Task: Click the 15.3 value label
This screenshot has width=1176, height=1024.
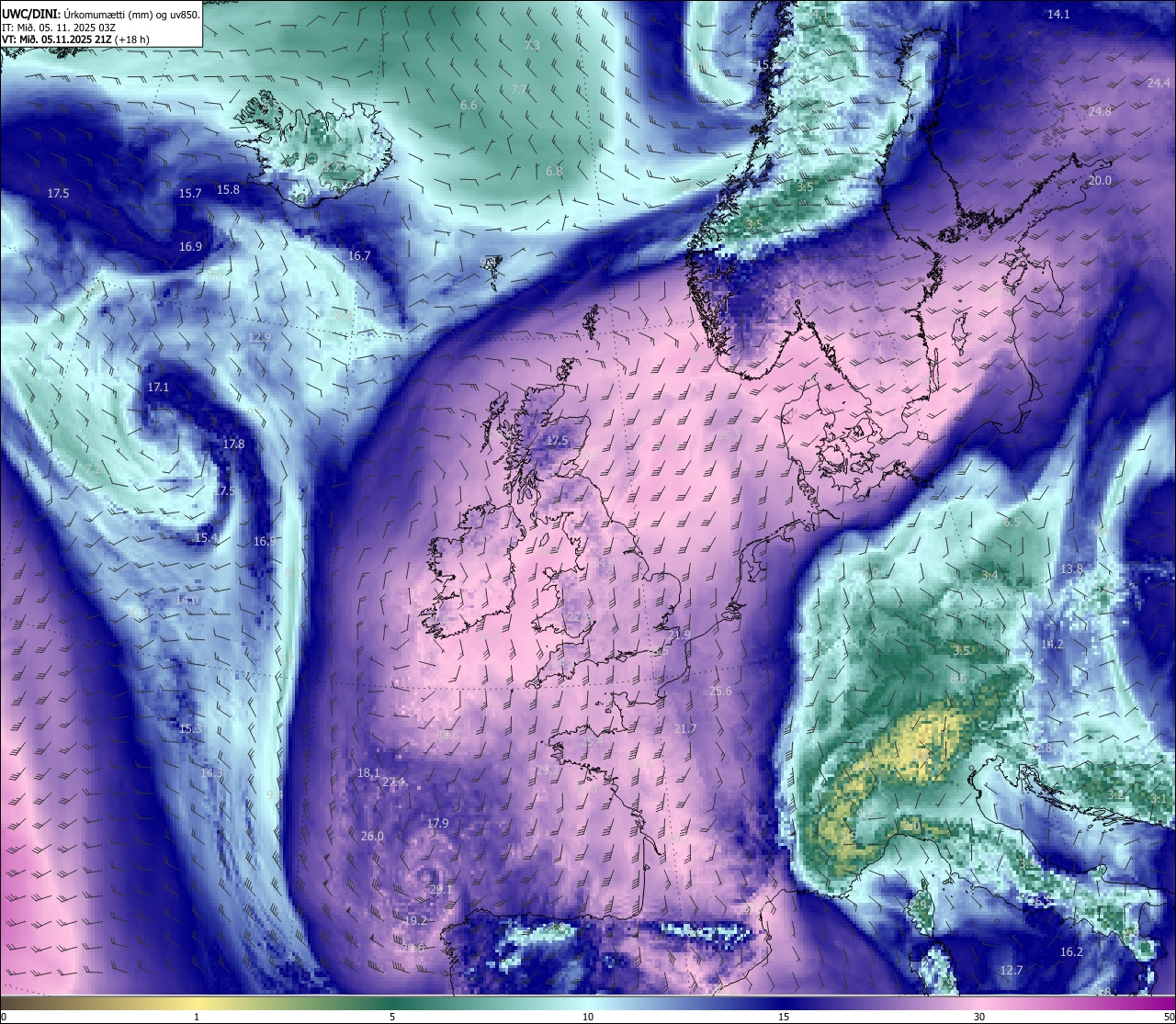Action: pyautogui.click(x=190, y=728)
